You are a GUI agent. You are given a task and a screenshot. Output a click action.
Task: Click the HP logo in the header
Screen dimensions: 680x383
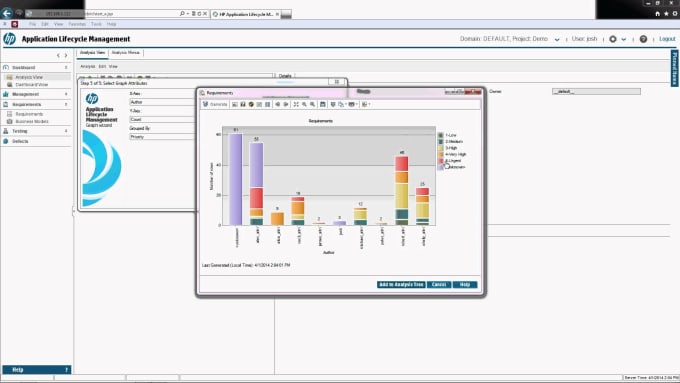point(9,39)
